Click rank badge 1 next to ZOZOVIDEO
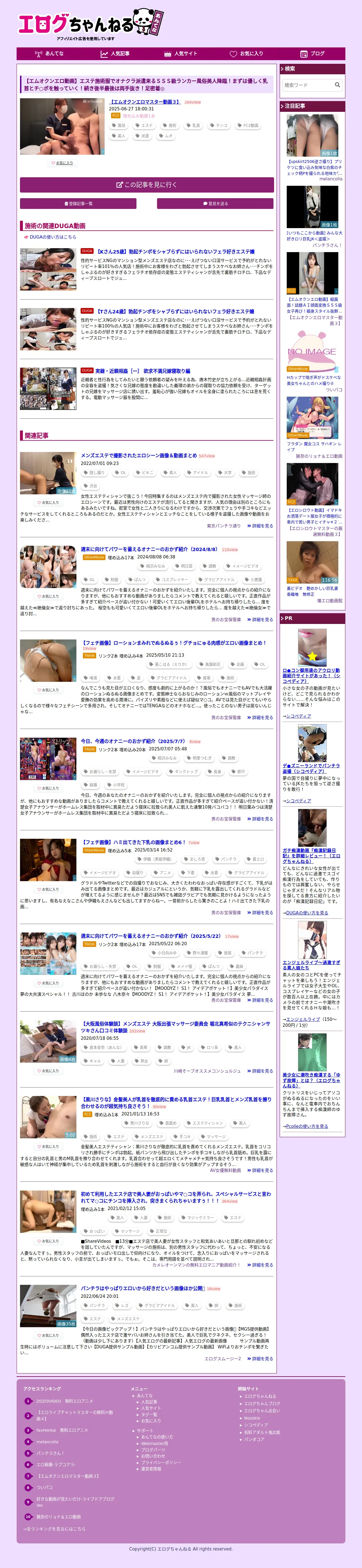Viewport: 362px width, 1568px height. pyautogui.click(x=28, y=1401)
